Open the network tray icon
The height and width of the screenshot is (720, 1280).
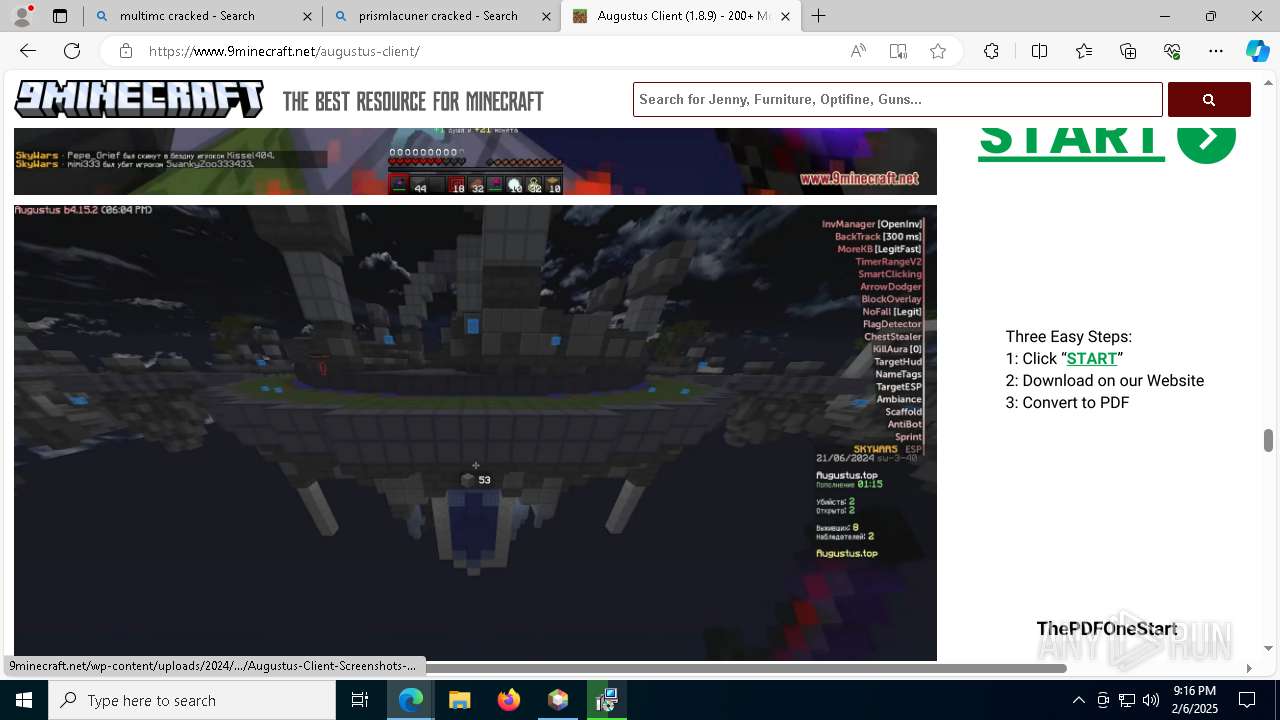(1127, 700)
